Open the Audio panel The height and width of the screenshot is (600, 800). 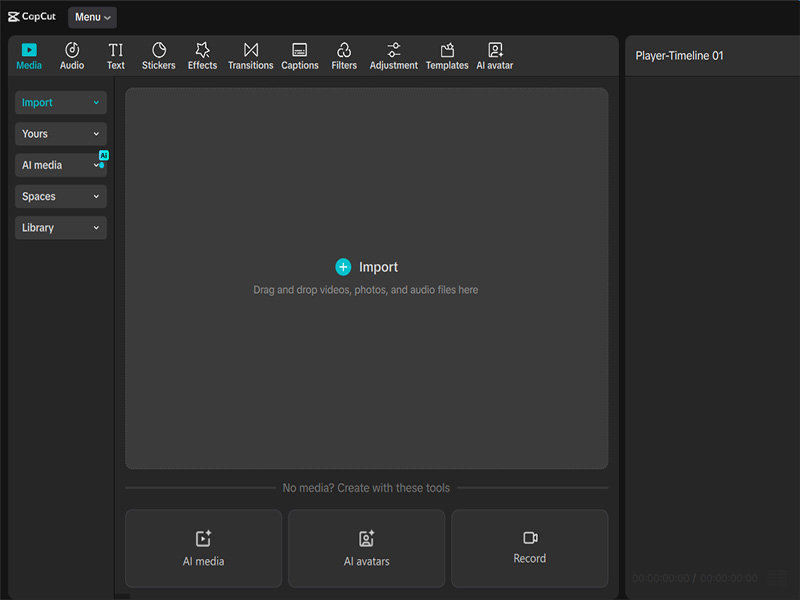(x=72, y=56)
